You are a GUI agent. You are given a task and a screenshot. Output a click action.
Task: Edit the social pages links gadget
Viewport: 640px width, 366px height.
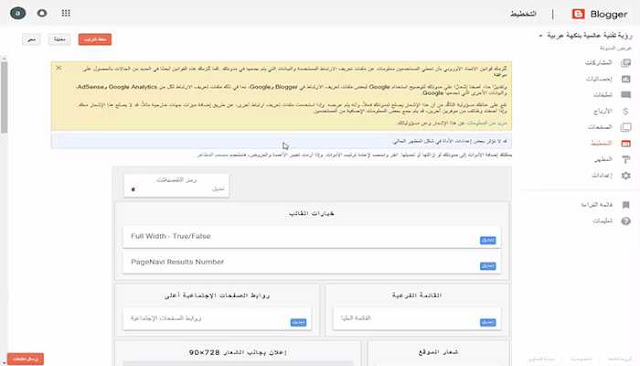pyautogui.click(x=298, y=322)
